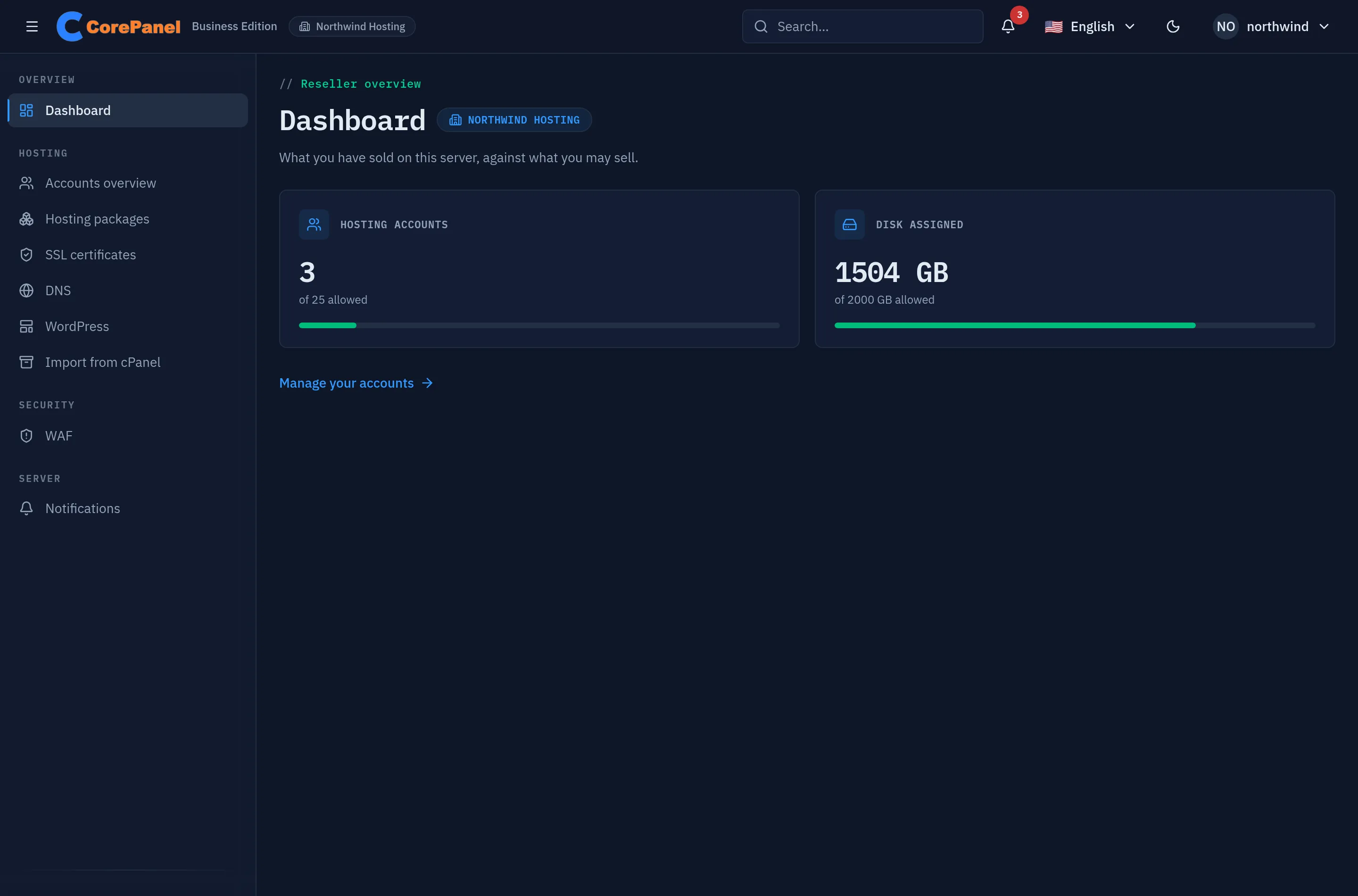Select Import from cPanel
This screenshot has height=896, width=1358.
(x=128, y=362)
